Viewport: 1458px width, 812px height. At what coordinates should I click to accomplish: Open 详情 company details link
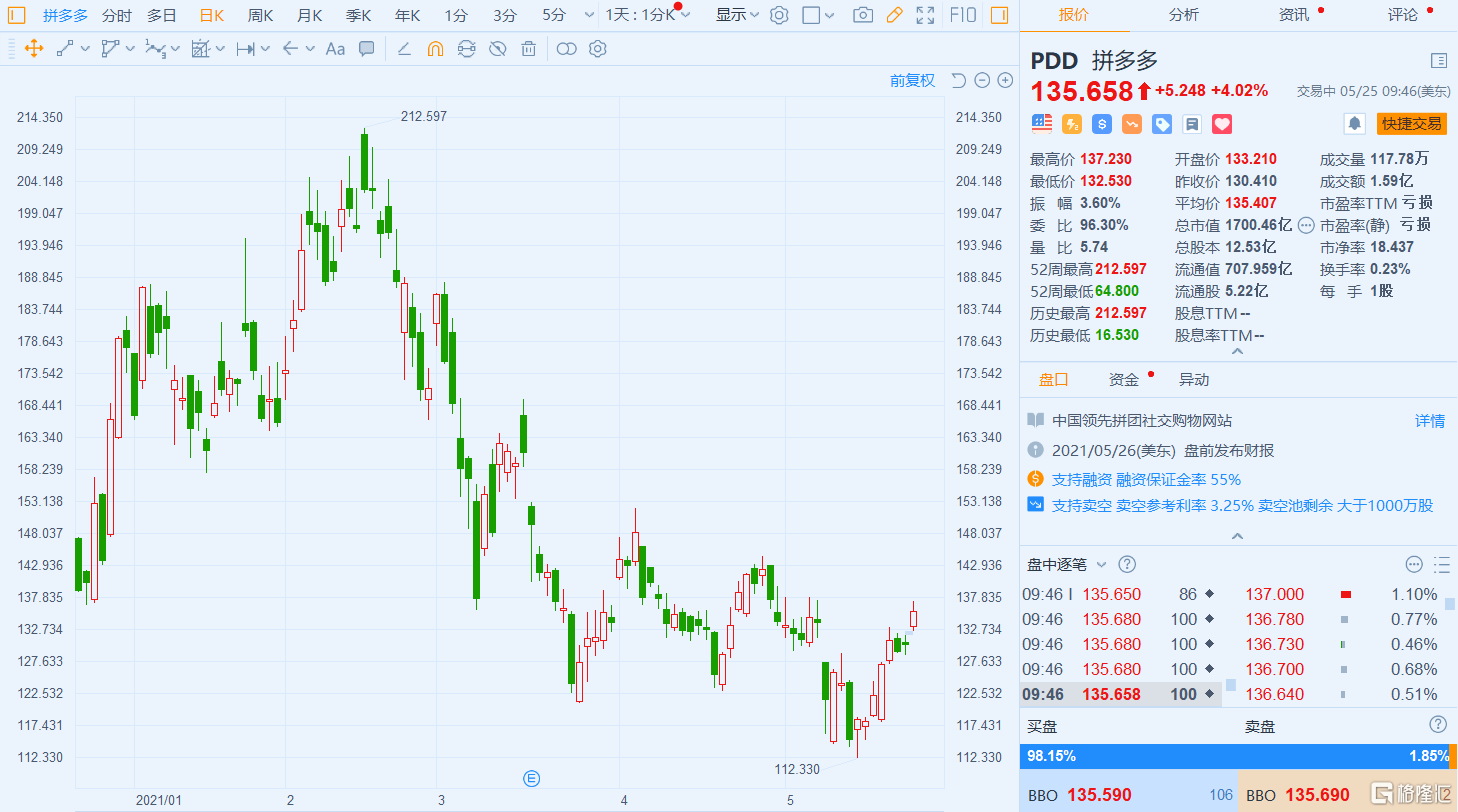pos(1430,421)
